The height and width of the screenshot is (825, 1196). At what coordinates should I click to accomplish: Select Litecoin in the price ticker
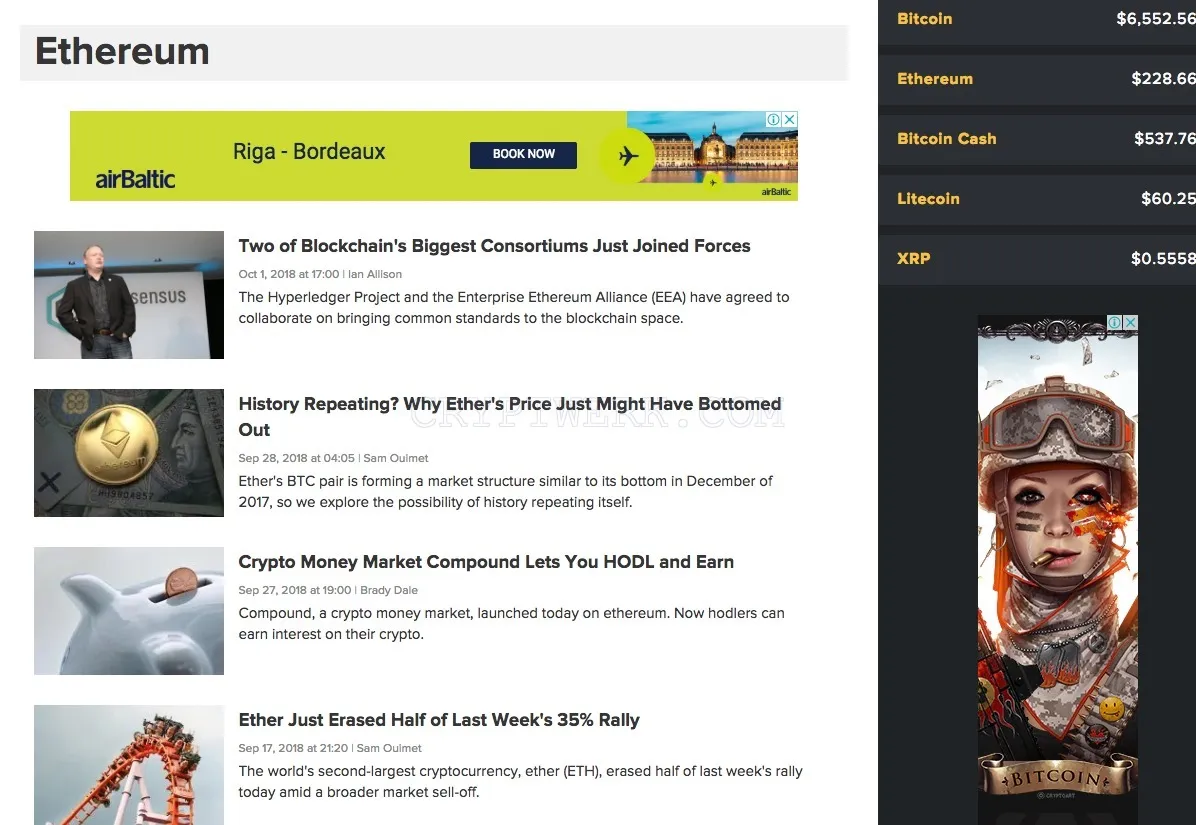coord(928,199)
